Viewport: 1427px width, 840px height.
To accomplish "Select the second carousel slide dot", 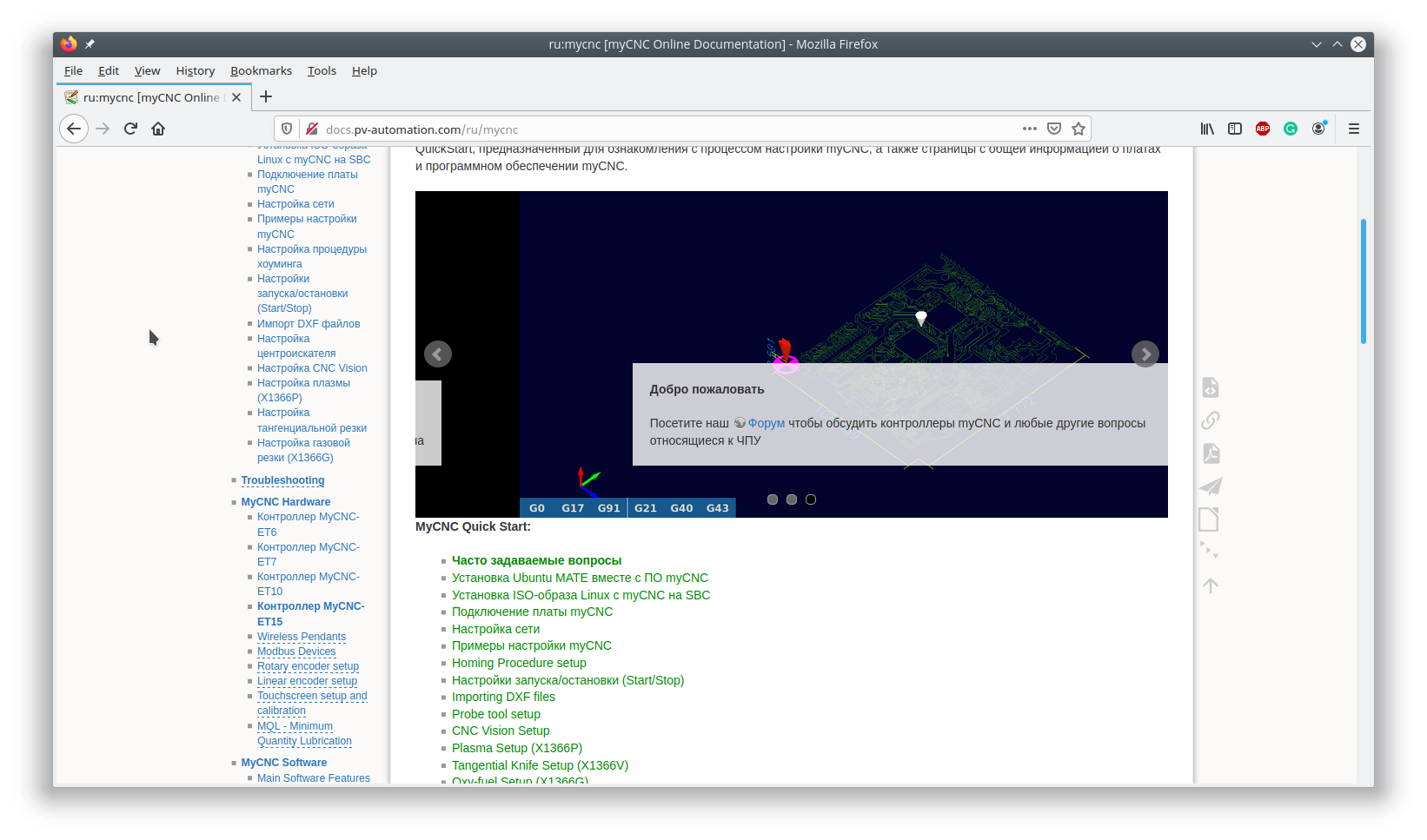I will [792, 499].
